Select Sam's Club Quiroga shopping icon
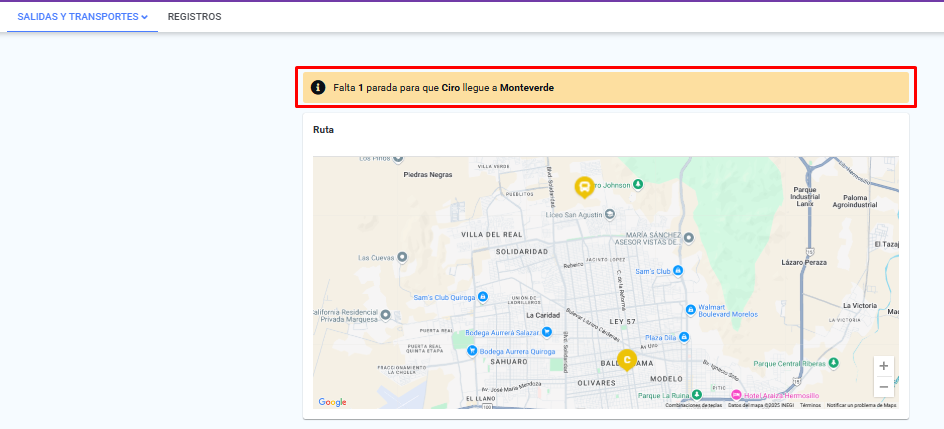Screen dimensions: 944x429 click(x=482, y=297)
